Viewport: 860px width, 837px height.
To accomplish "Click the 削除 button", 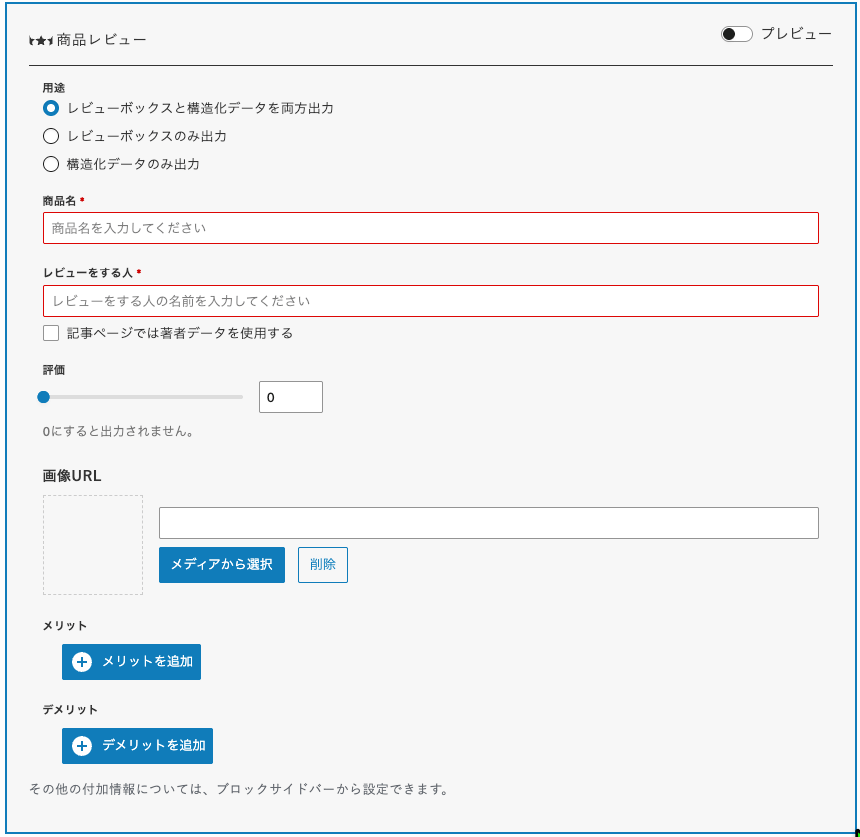I will (322, 565).
